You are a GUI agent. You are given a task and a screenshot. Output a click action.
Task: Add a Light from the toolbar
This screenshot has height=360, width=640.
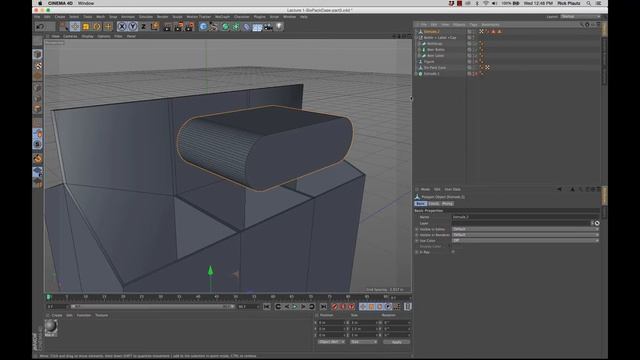279,27
